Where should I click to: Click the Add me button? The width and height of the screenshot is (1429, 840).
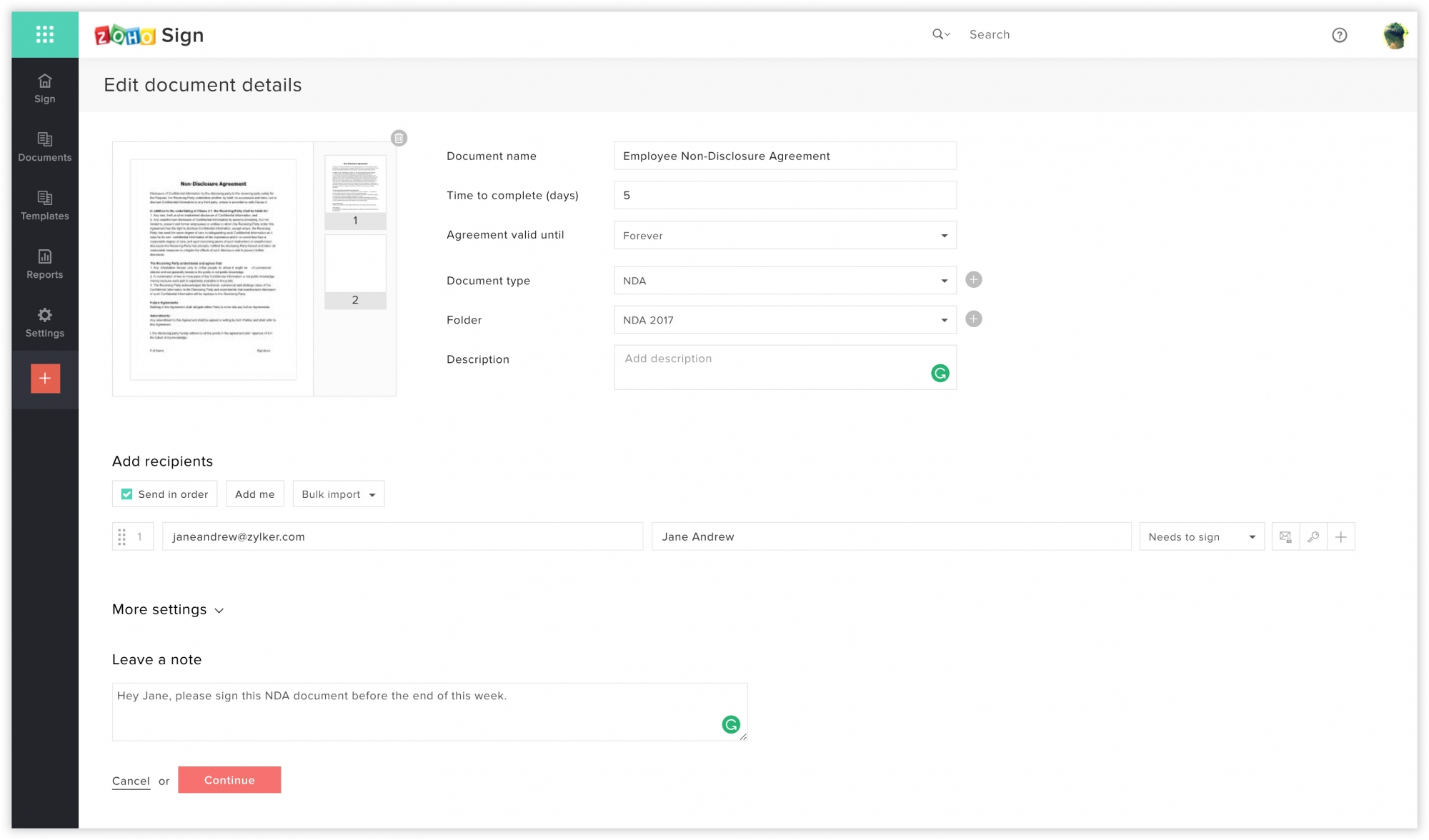(255, 494)
